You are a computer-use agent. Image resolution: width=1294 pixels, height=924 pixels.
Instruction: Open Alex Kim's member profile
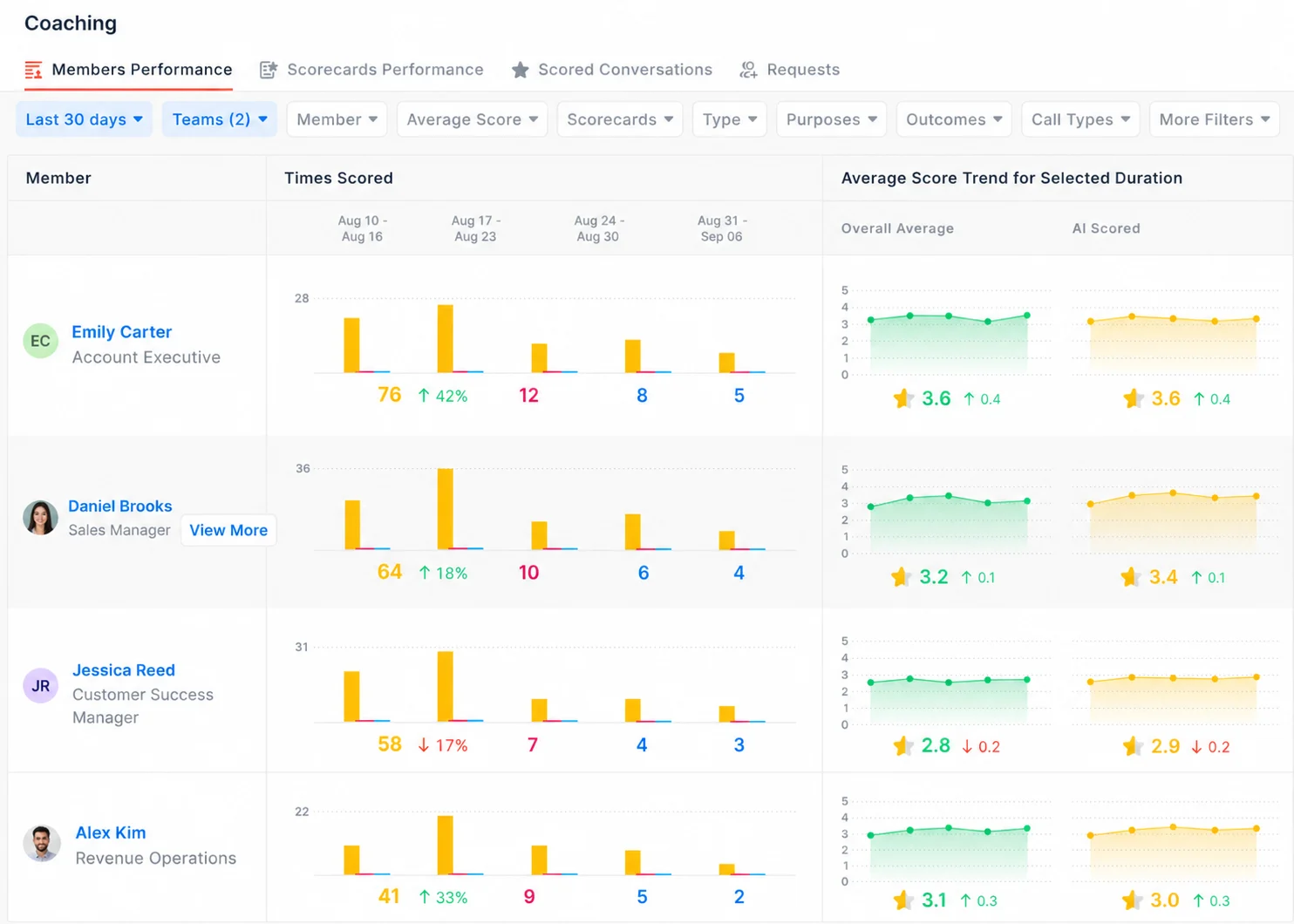[x=111, y=833]
